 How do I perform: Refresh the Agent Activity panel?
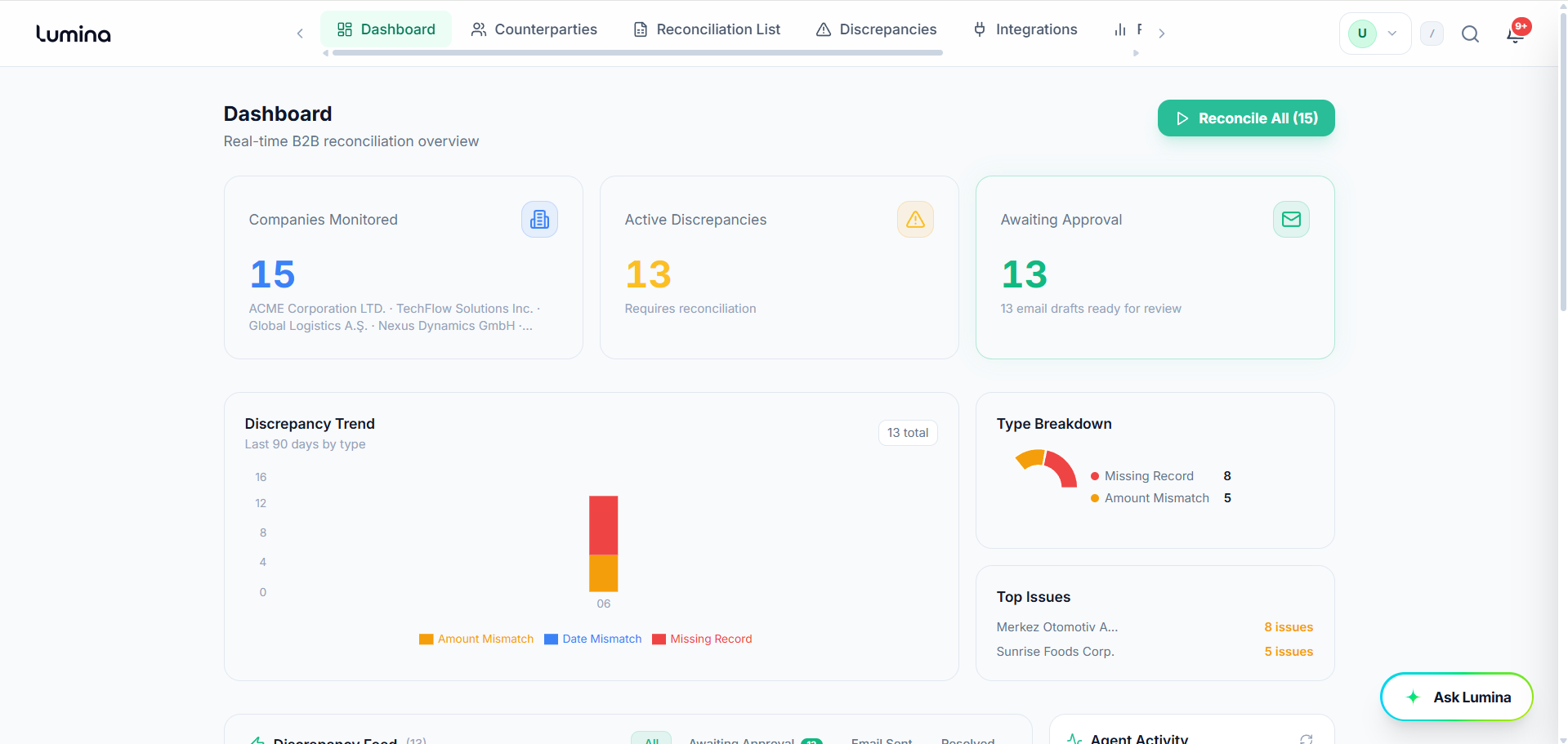1306,739
